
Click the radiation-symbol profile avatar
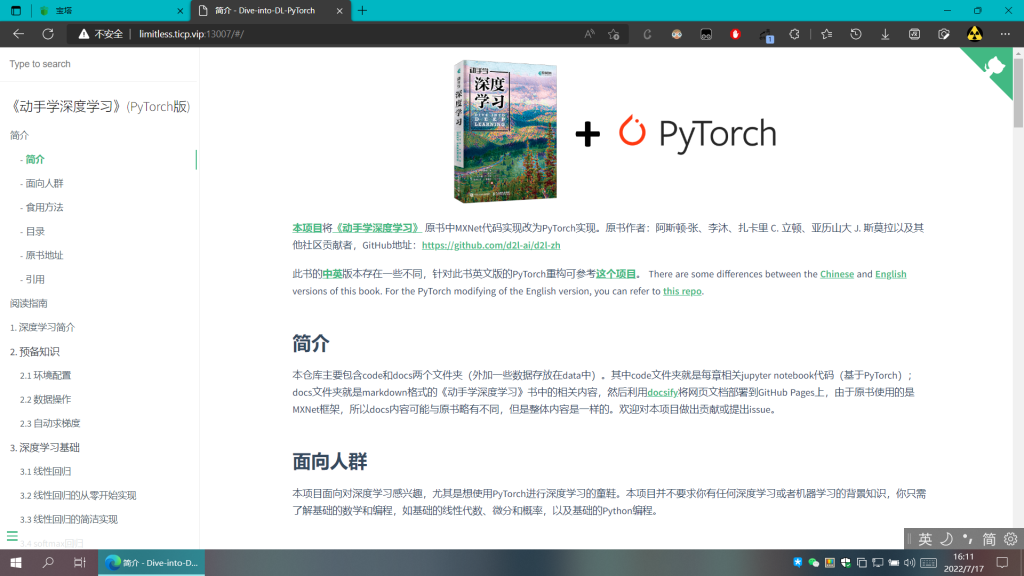click(974, 34)
